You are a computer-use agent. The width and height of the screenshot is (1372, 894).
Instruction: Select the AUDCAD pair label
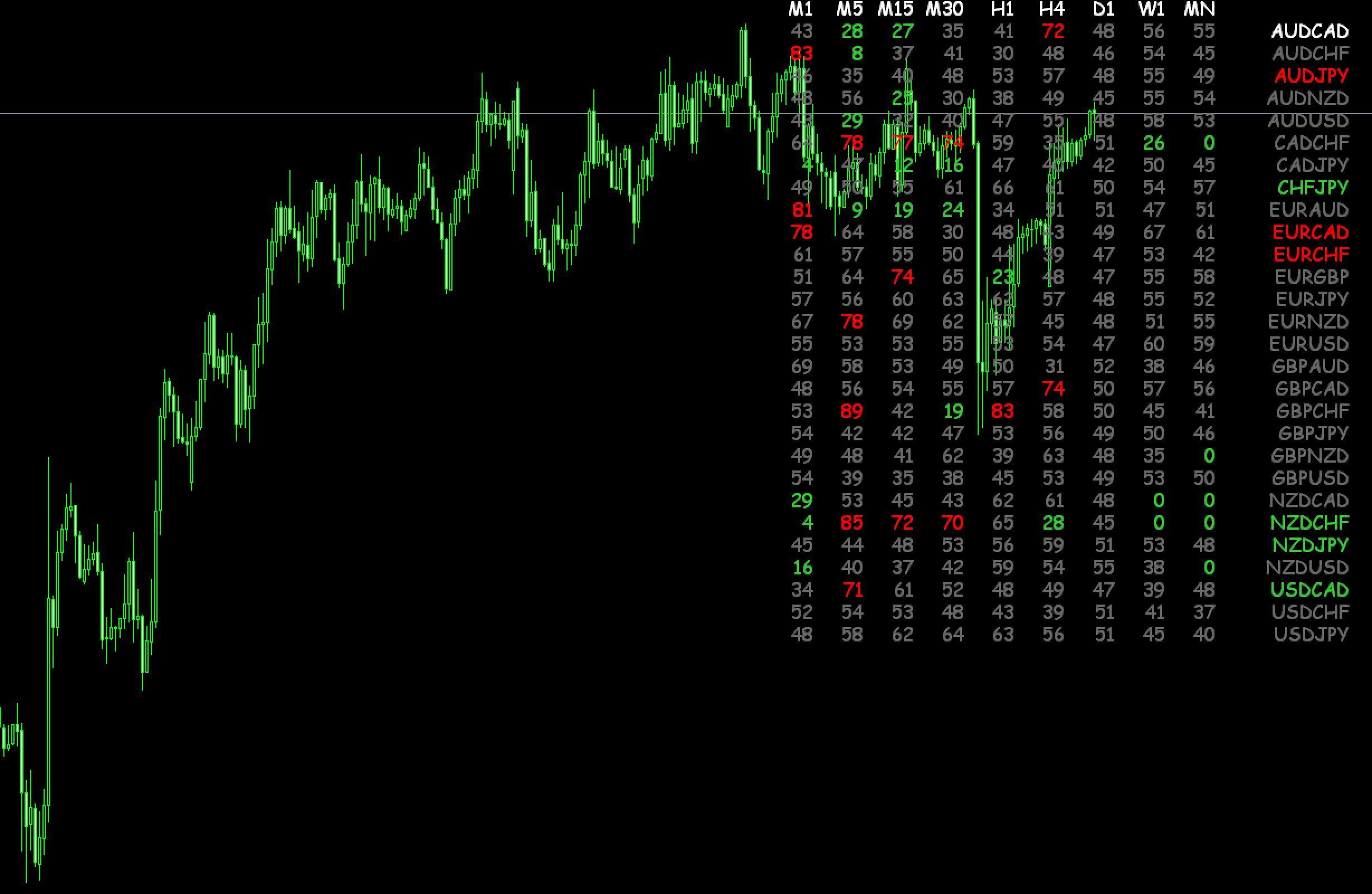click(x=1310, y=31)
